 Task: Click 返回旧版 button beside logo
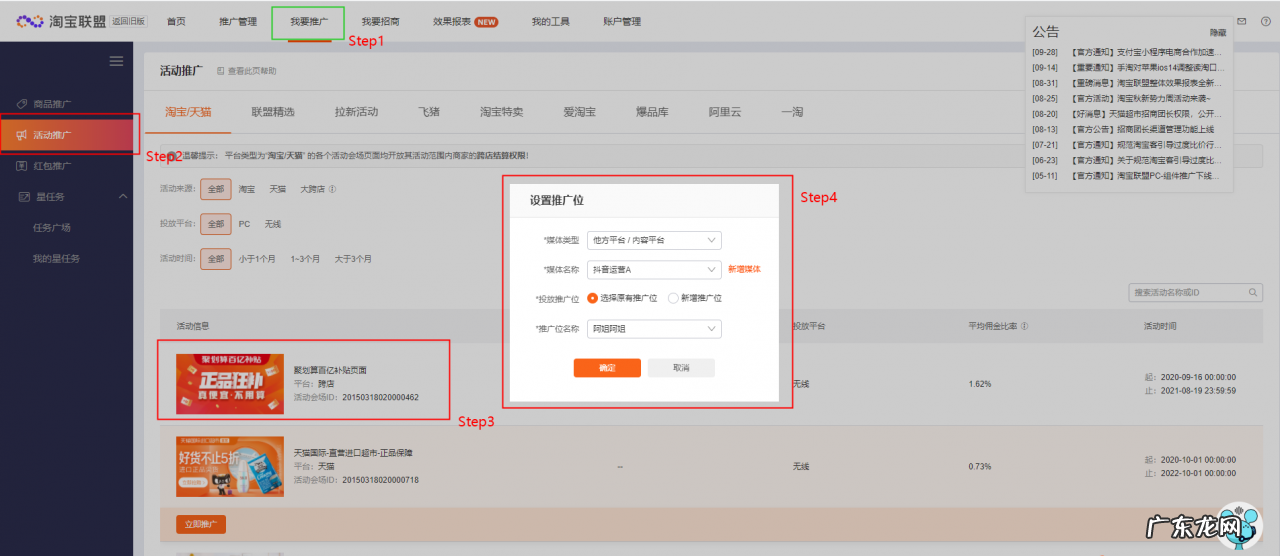click(x=128, y=21)
